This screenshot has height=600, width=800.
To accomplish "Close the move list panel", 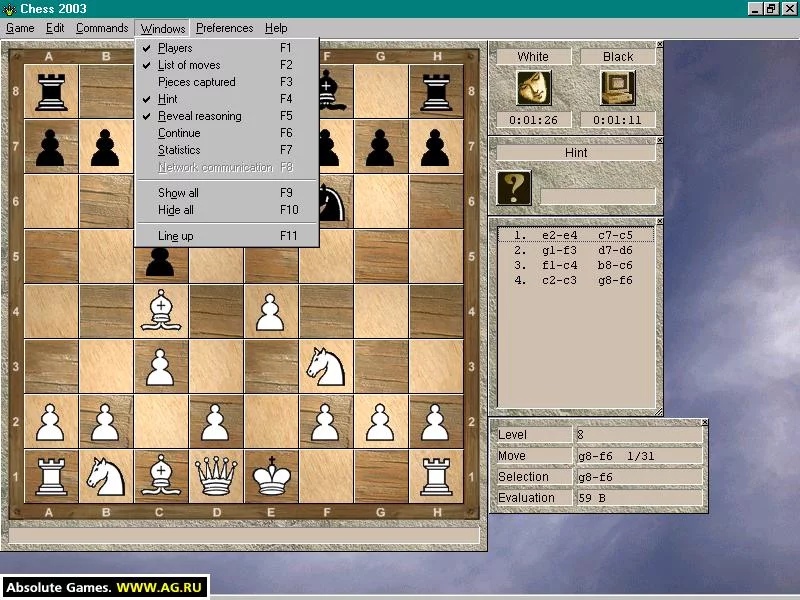I will (660, 221).
